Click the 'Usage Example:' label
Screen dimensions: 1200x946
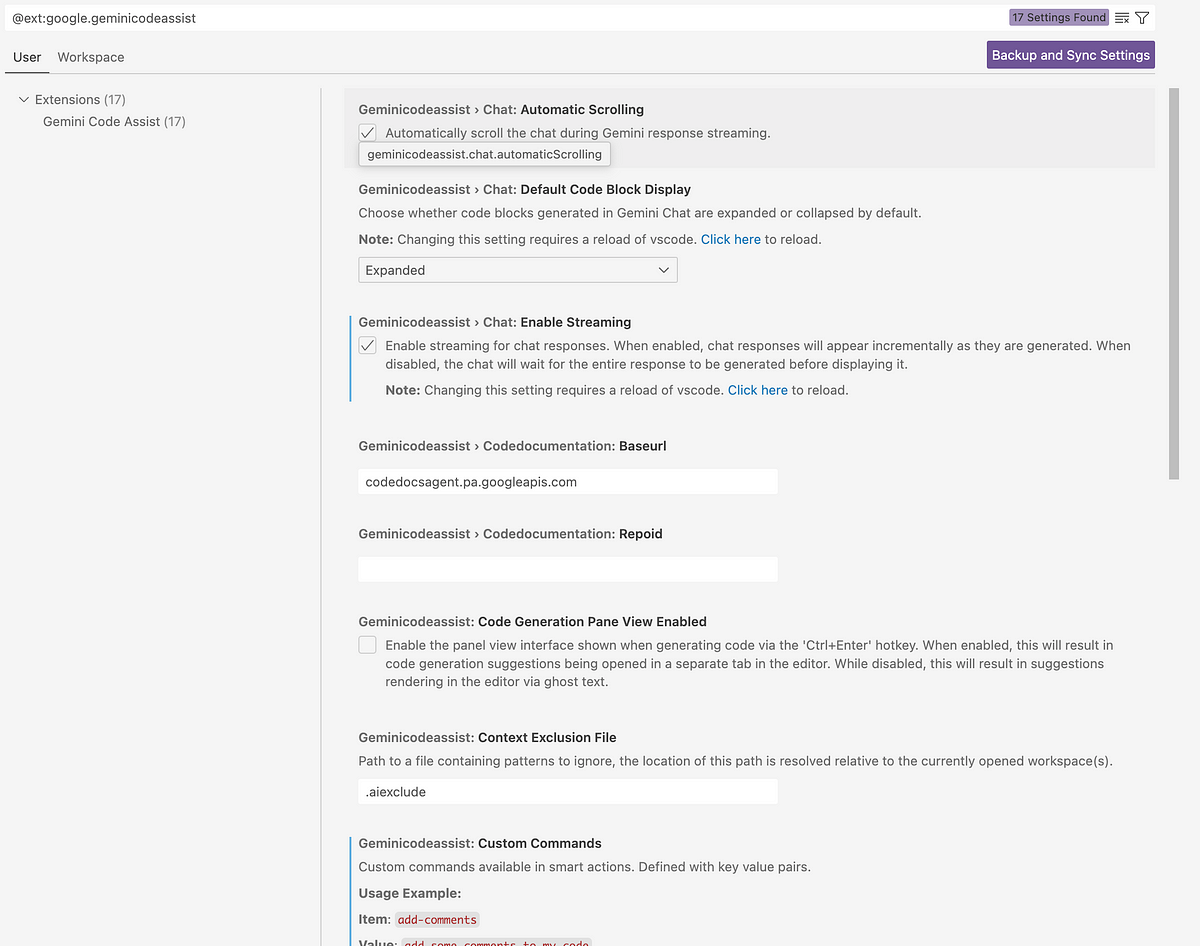click(x=410, y=894)
